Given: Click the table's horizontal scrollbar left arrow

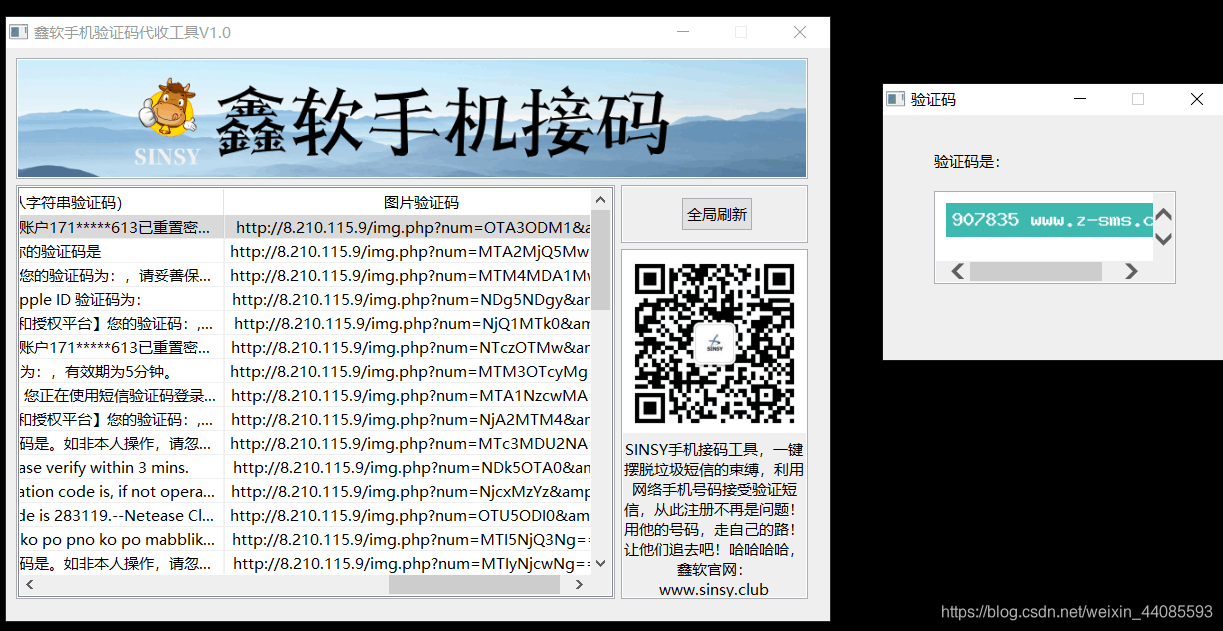Looking at the screenshot, I should click(x=29, y=584).
